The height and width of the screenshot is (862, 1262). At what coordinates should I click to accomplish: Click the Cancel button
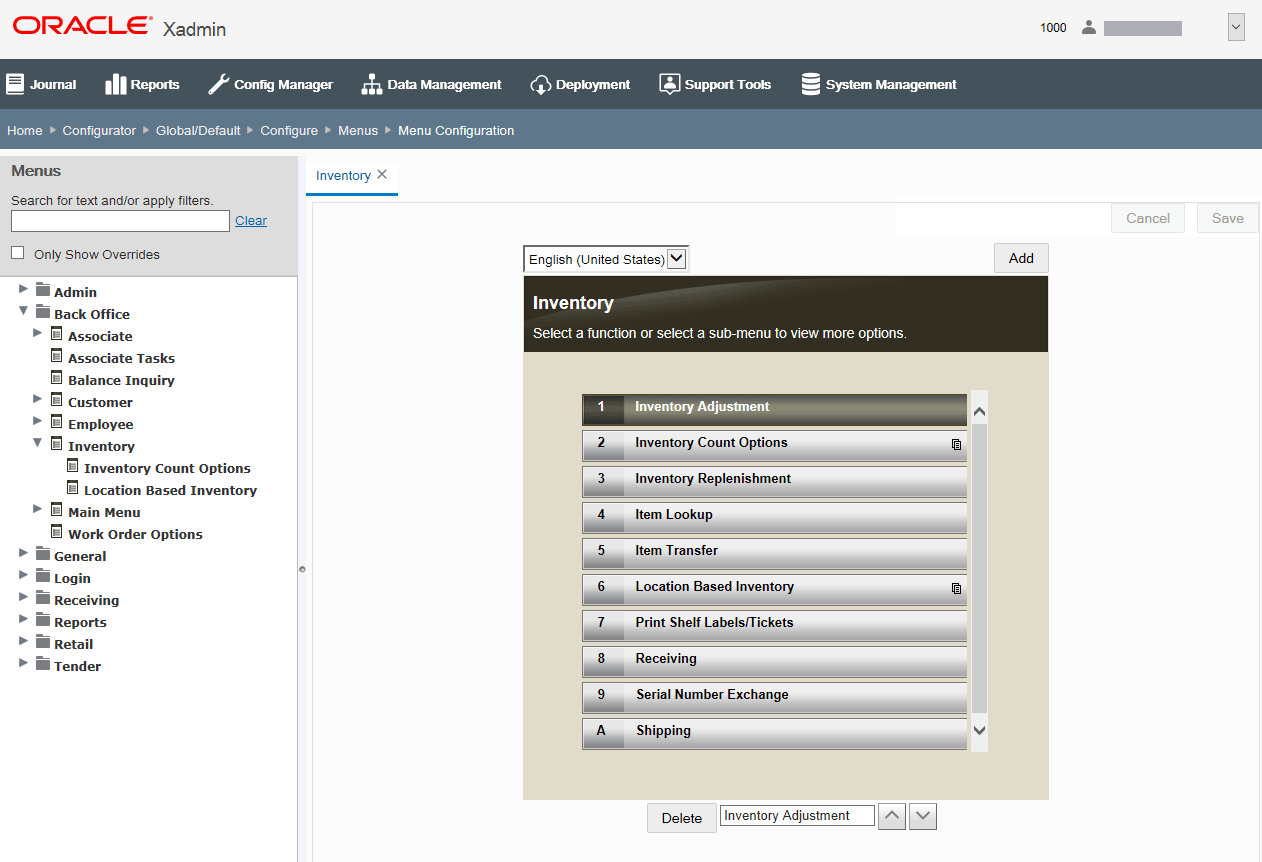click(1148, 218)
